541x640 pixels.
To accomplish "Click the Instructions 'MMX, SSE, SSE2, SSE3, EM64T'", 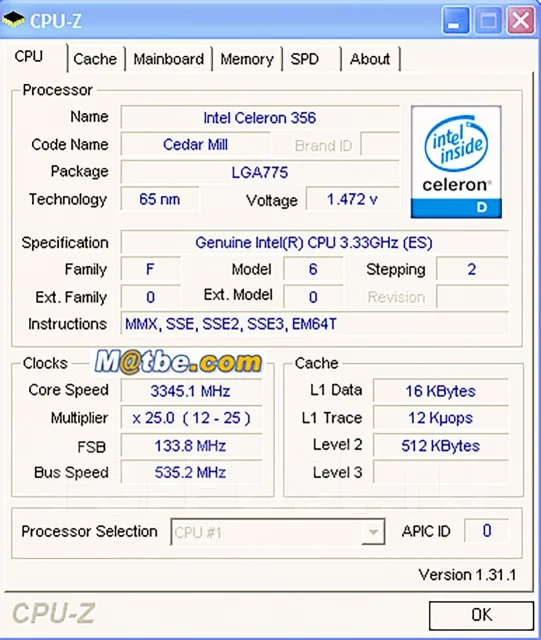I will coord(314,324).
